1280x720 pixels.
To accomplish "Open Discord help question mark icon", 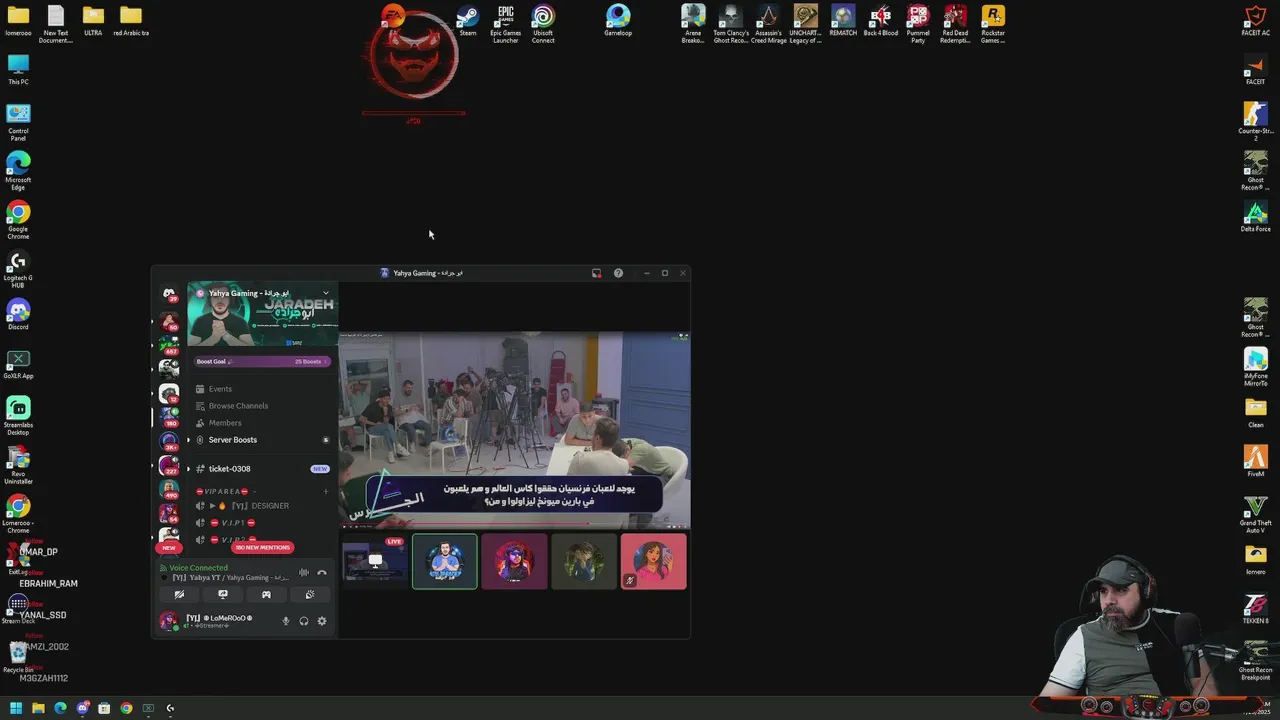I will [618, 273].
